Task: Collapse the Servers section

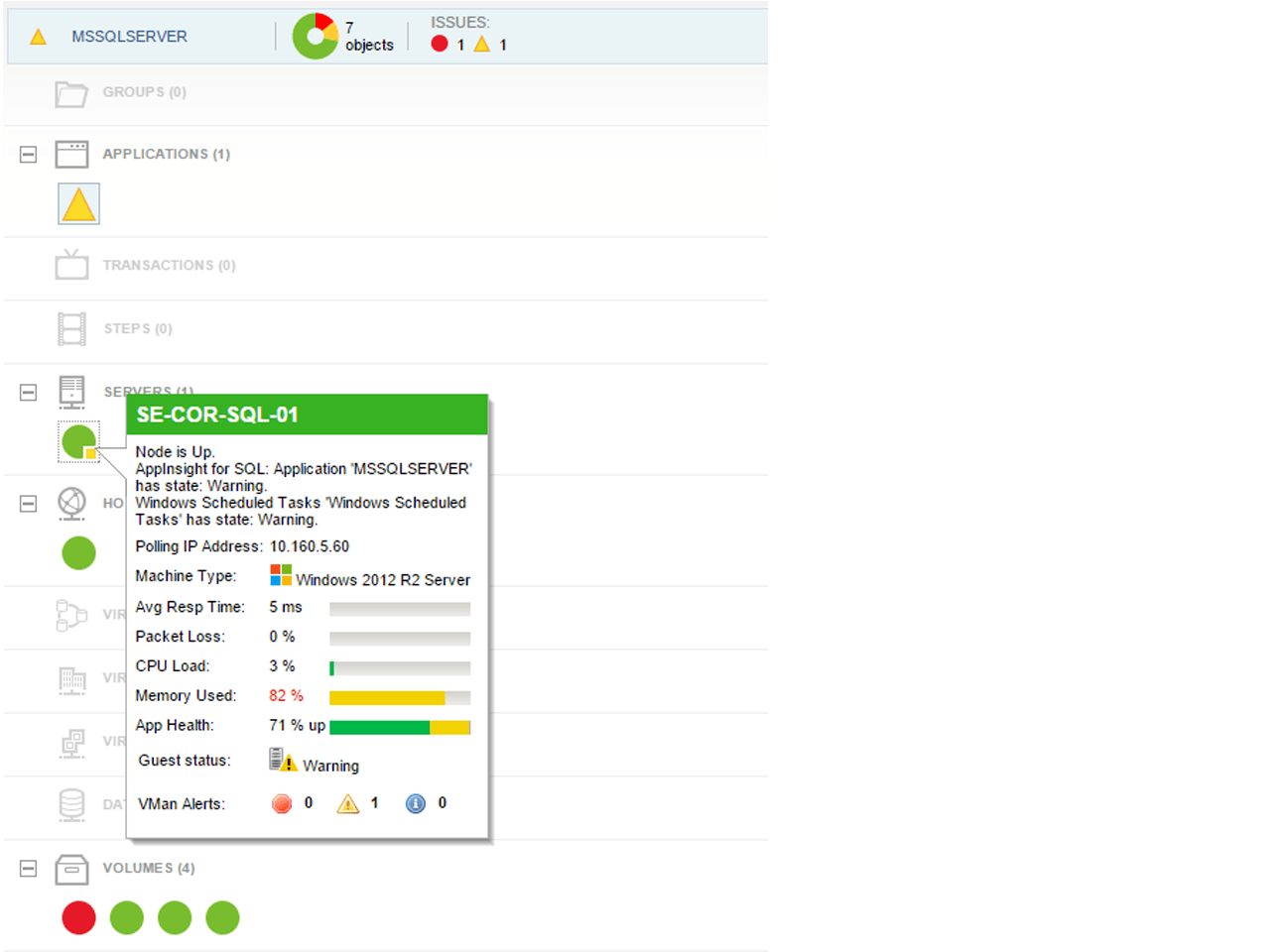Action: [x=29, y=393]
